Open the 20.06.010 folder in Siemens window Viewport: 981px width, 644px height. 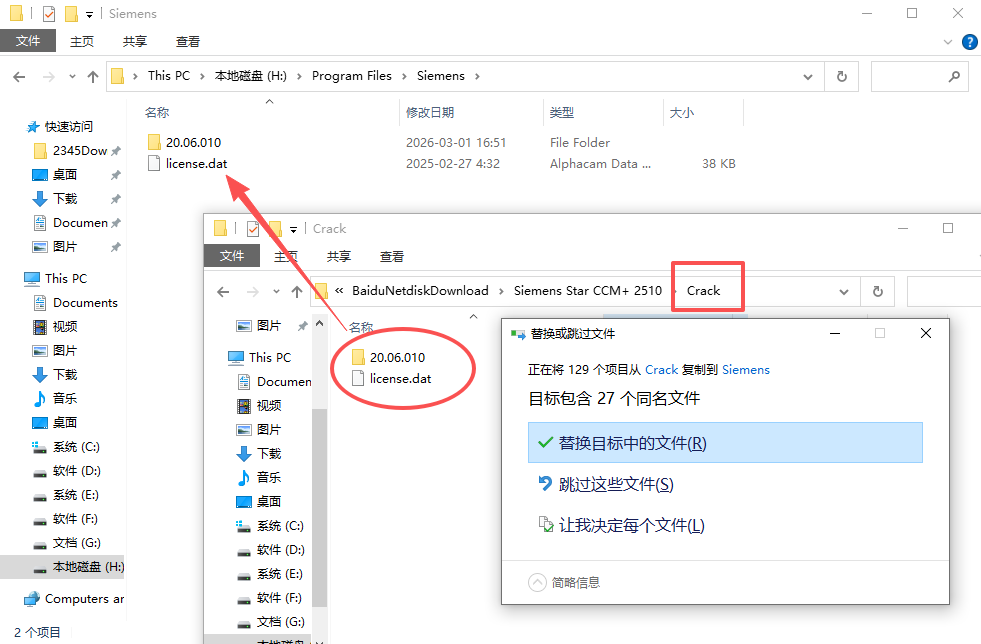coord(192,142)
